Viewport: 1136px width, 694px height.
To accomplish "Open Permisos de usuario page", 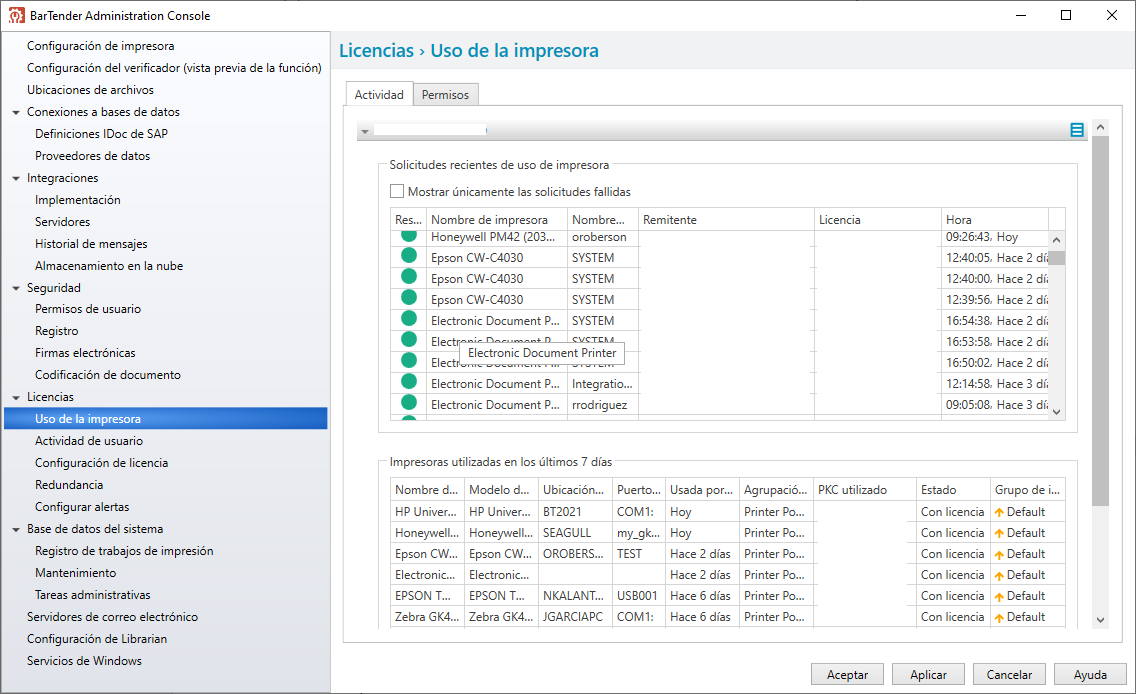I will (x=88, y=309).
